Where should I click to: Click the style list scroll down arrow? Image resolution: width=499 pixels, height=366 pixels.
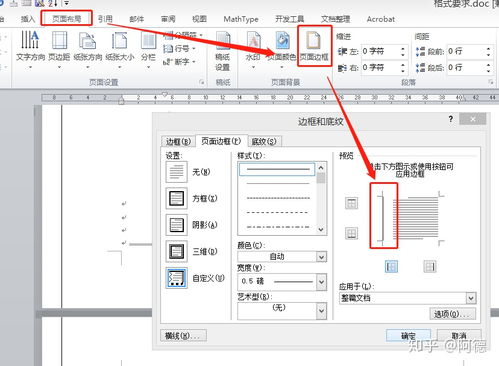pyautogui.click(x=321, y=229)
